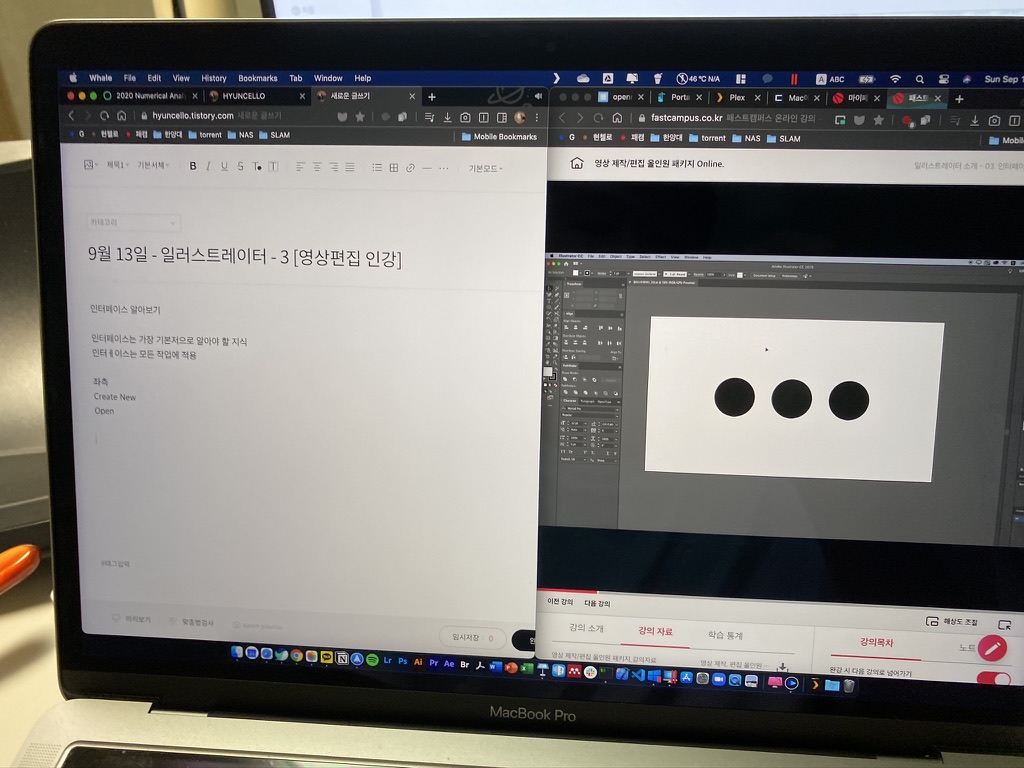Reload the hyuncello.tistory.com page
1024x768 pixels.
(104, 116)
